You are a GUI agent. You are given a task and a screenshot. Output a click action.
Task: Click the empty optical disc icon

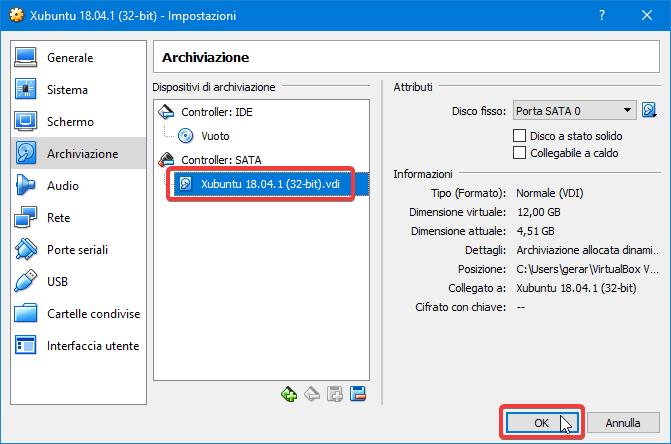coord(185,136)
